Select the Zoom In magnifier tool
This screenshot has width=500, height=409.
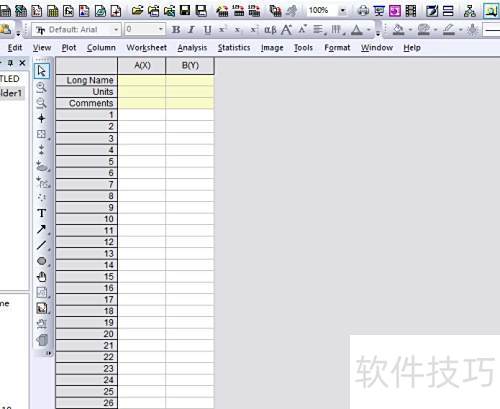(x=41, y=88)
